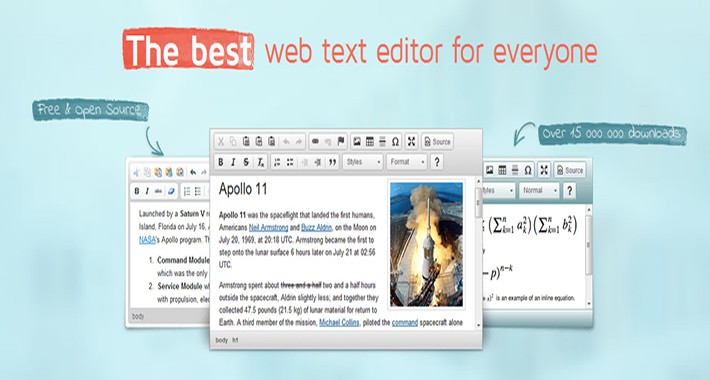This screenshot has height=380, width=710.
Task: Follow the command link in the article
Action: [404, 322]
